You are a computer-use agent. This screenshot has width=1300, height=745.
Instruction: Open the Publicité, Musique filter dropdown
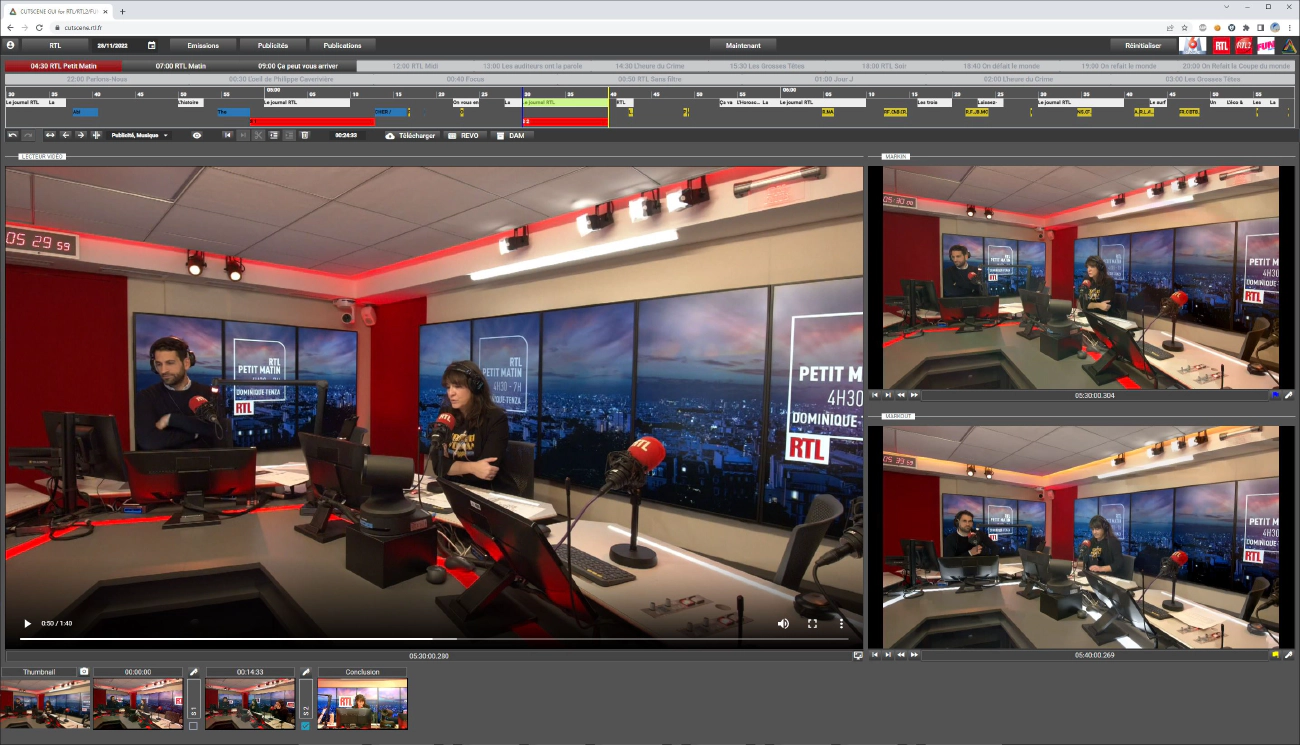[139, 135]
